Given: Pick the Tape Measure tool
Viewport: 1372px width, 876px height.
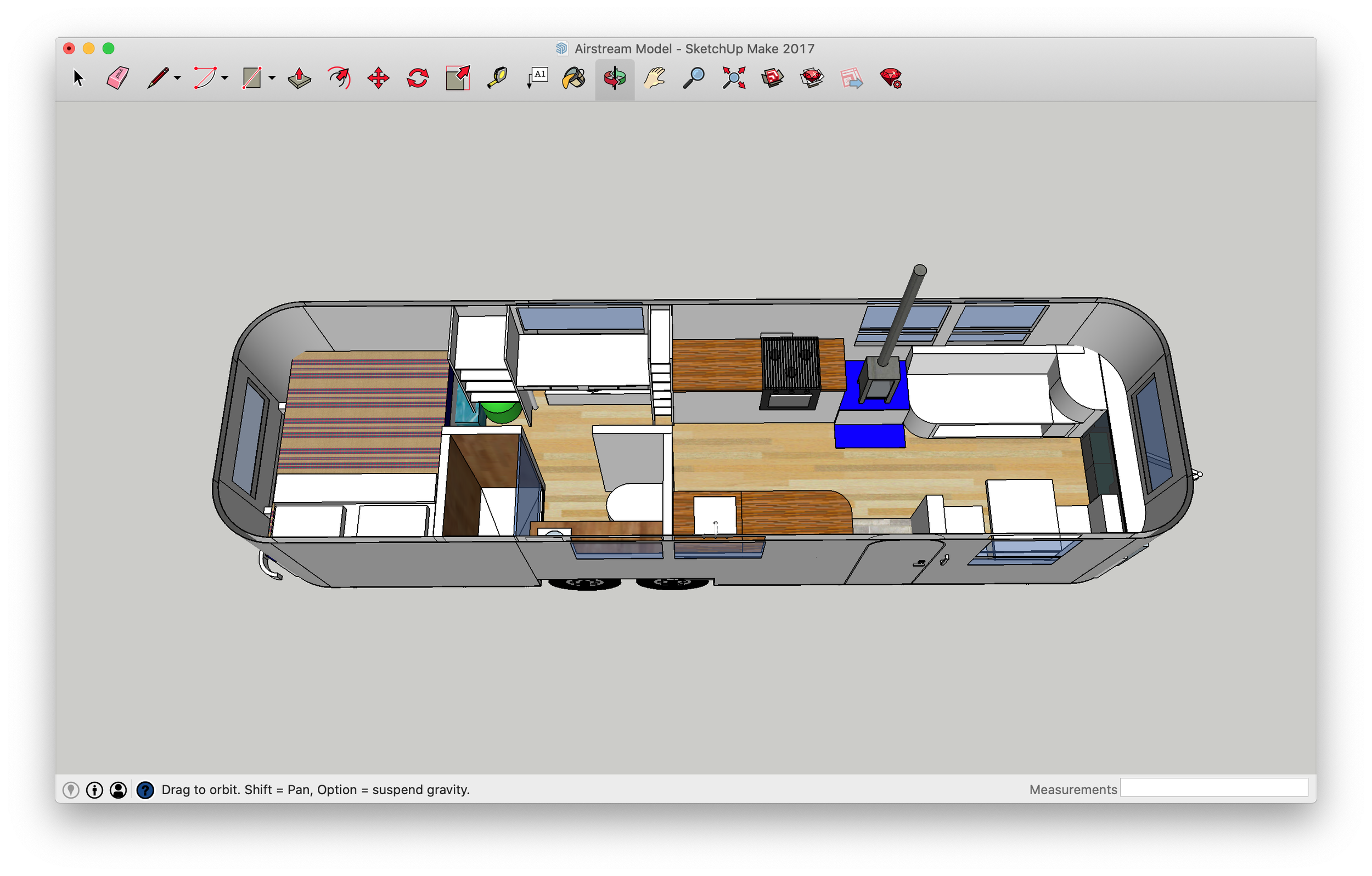Looking at the screenshot, I should 497,78.
